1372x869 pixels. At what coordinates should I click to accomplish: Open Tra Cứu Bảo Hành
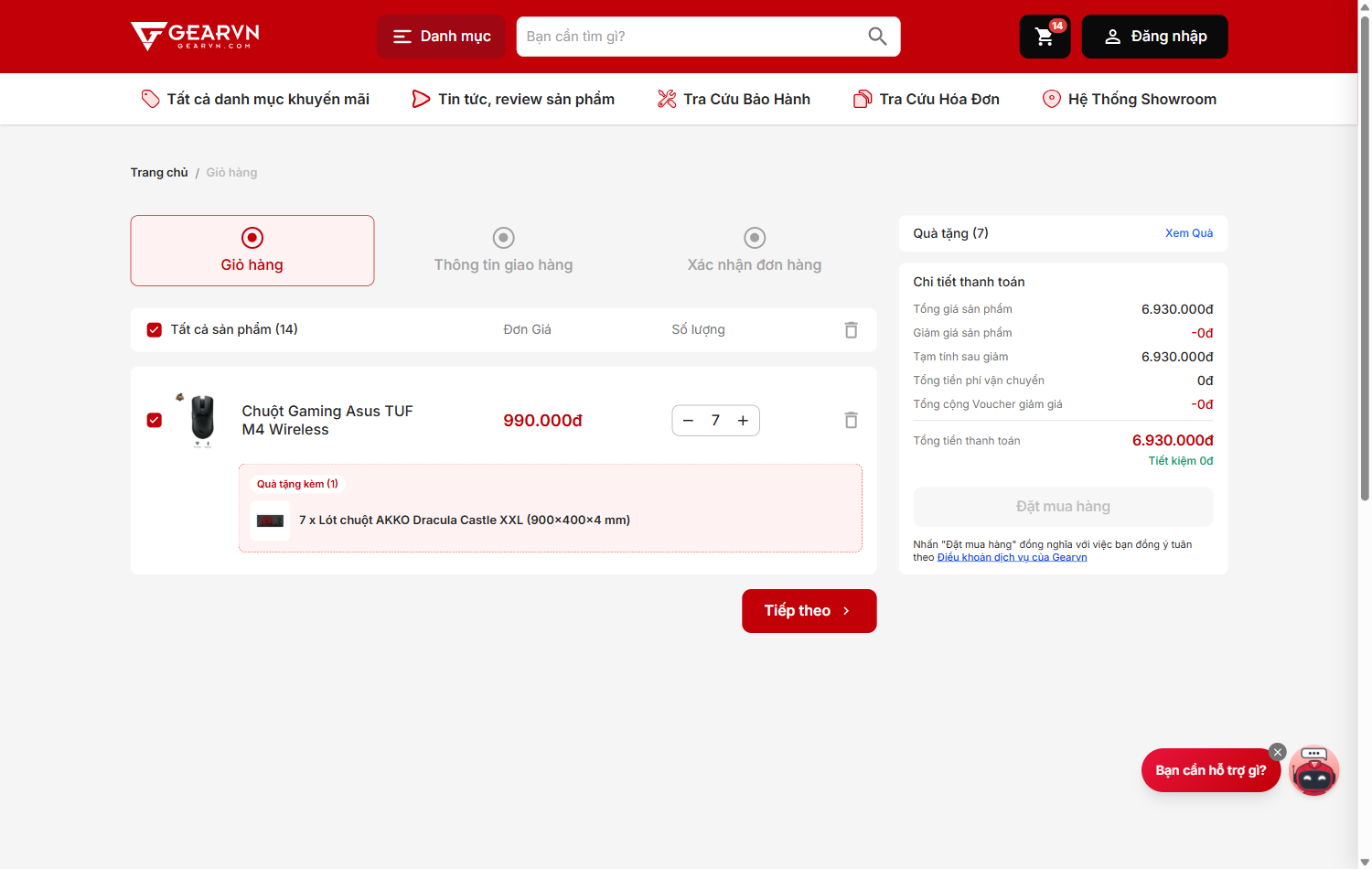734,99
